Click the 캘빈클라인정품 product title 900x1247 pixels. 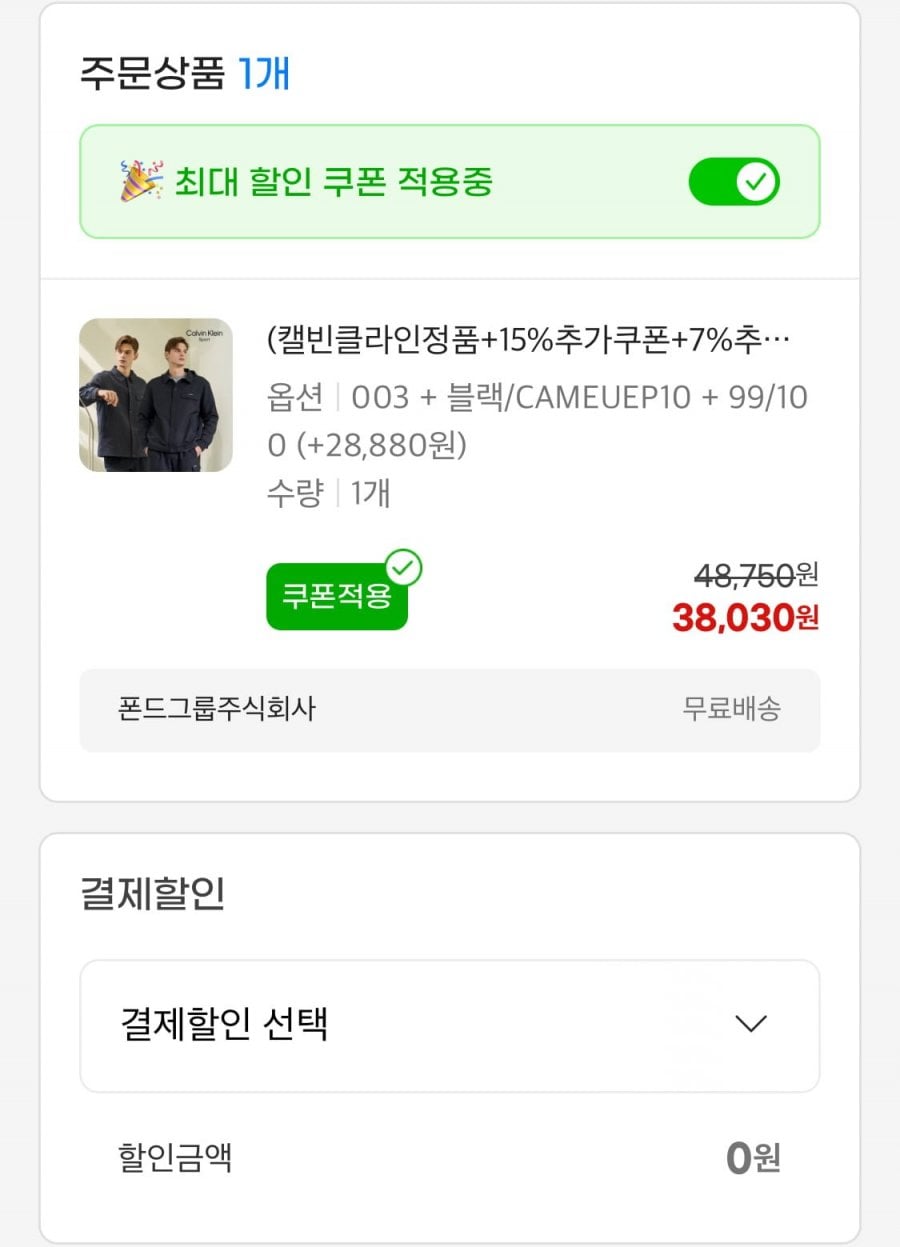click(x=529, y=341)
